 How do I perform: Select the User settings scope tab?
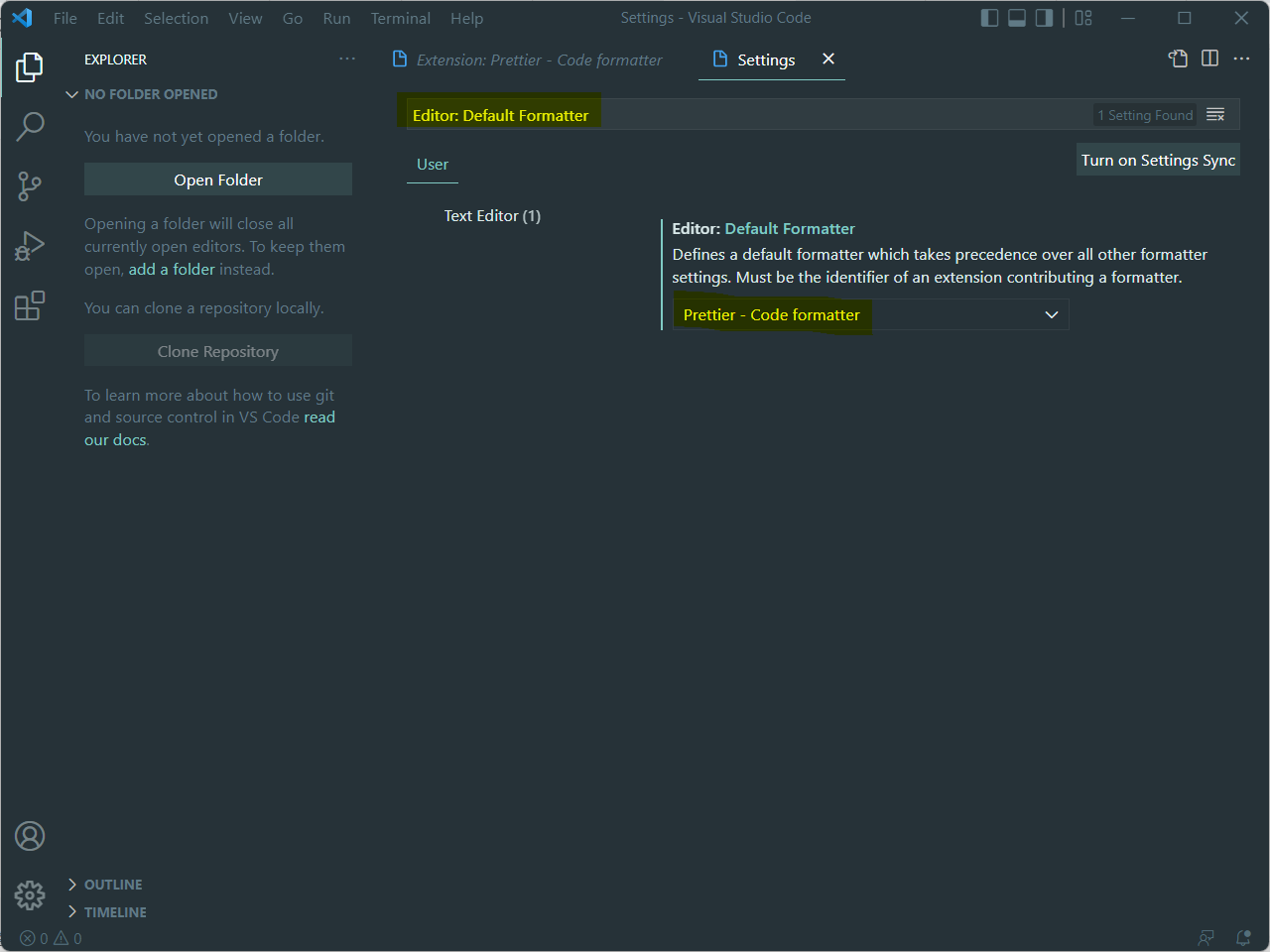[x=433, y=165]
